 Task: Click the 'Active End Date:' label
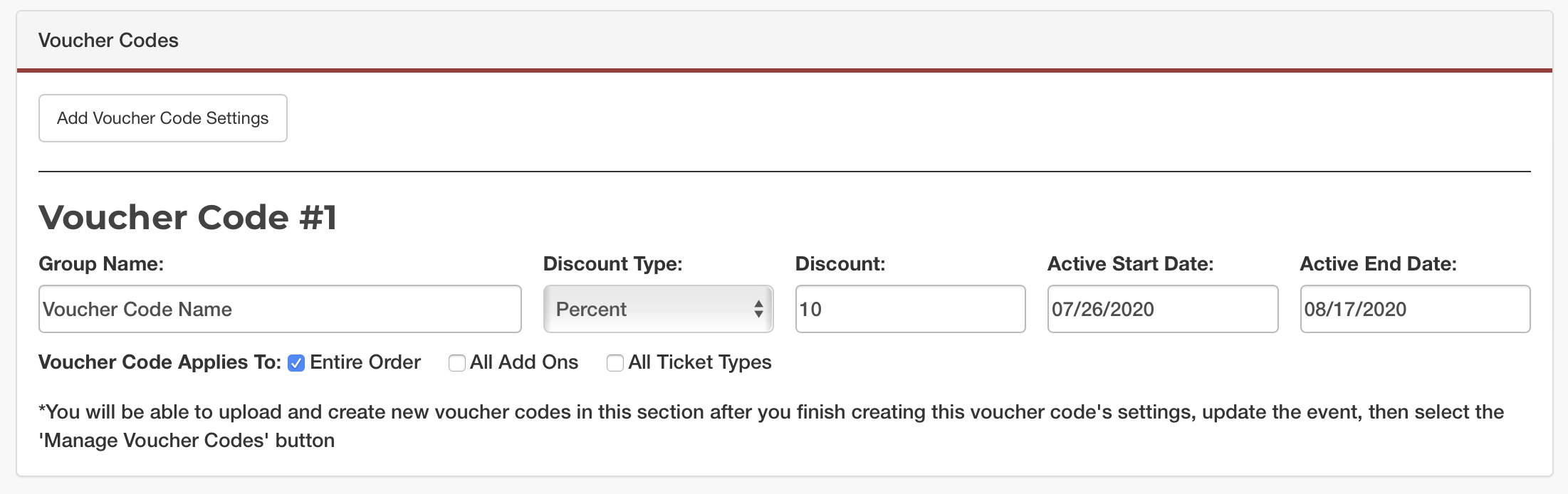1378,264
